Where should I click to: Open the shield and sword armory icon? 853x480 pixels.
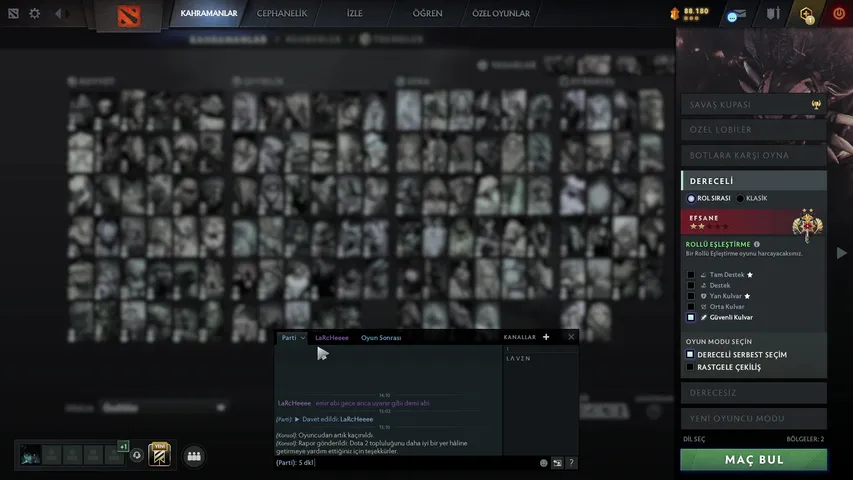point(773,13)
